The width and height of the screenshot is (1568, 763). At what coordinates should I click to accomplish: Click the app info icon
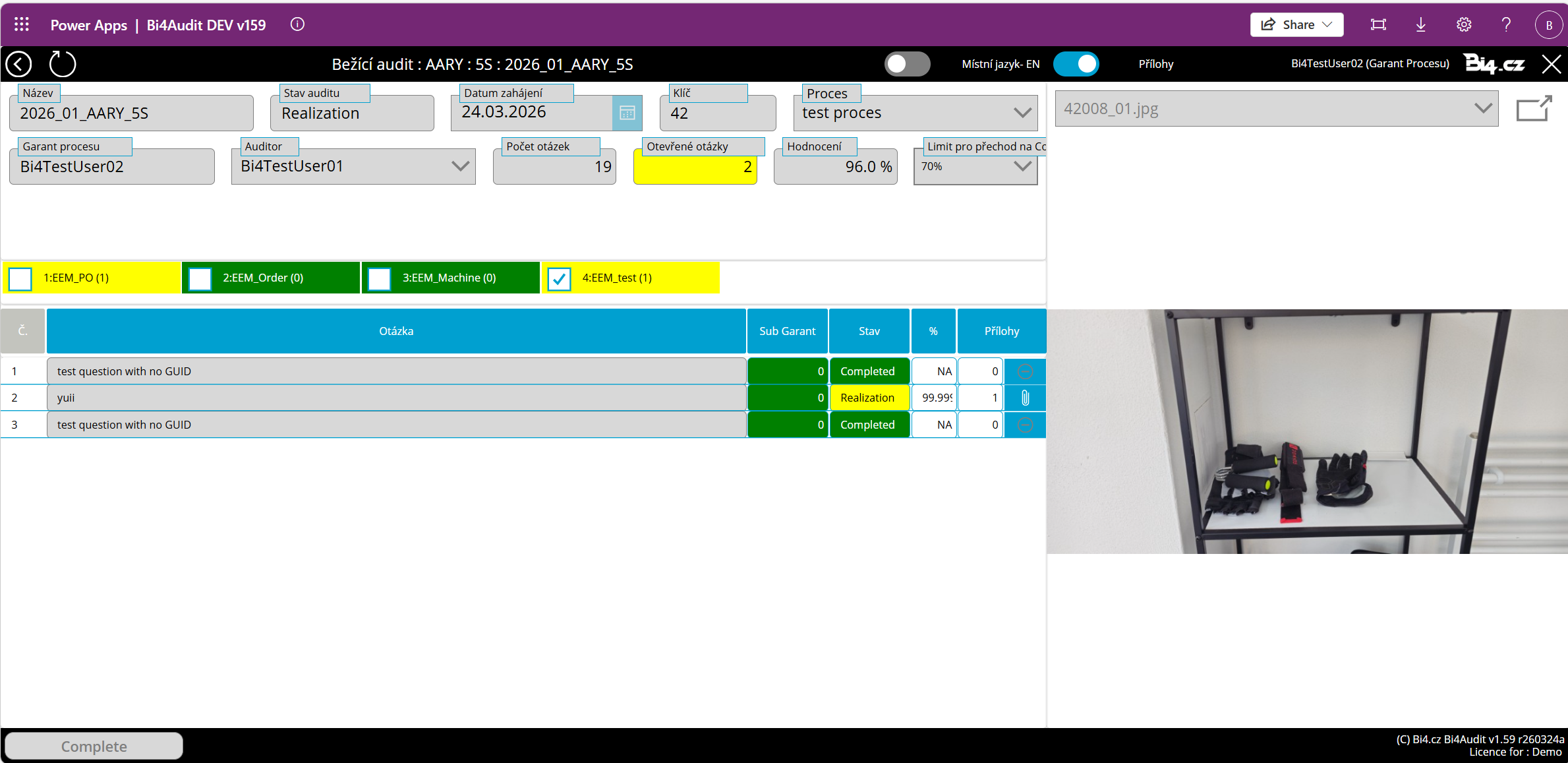pos(297,24)
